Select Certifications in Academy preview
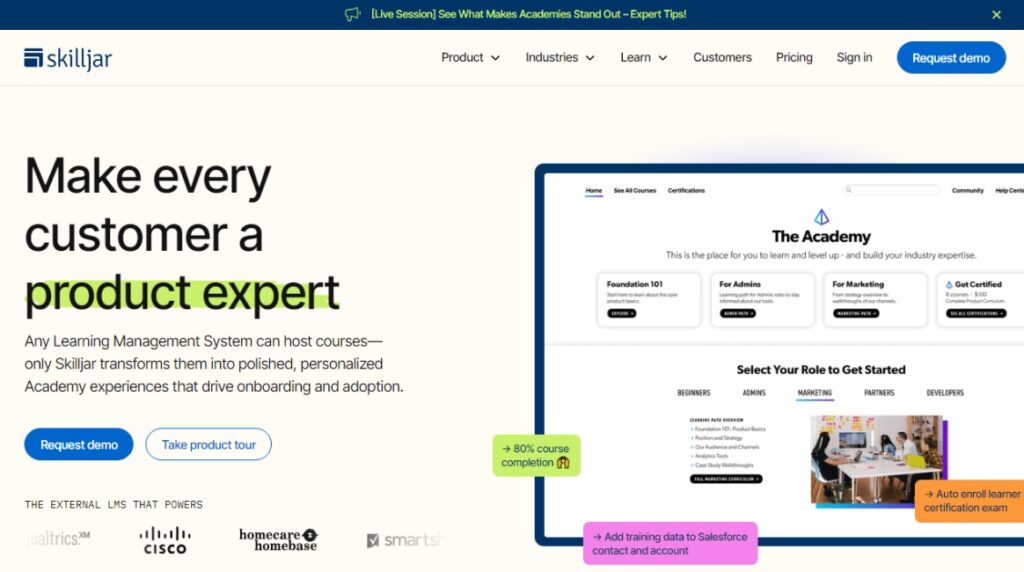The height and width of the screenshot is (572, 1024). tap(686, 191)
